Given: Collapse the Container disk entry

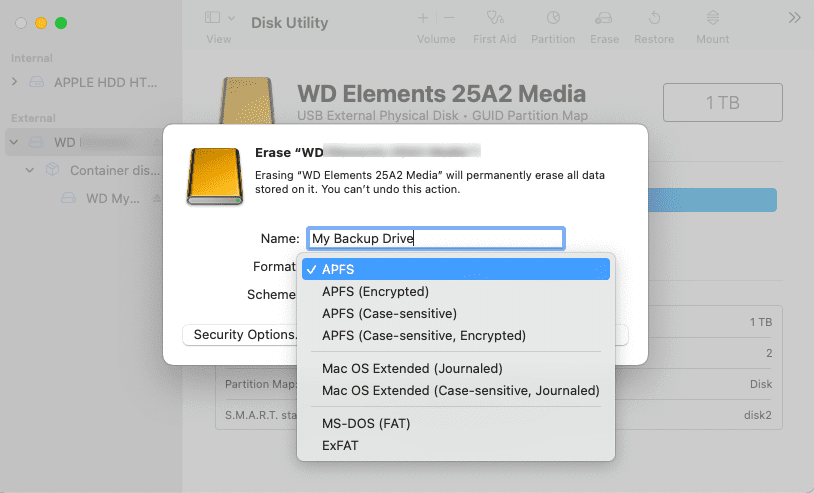Looking at the screenshot, I should (31, 171).
